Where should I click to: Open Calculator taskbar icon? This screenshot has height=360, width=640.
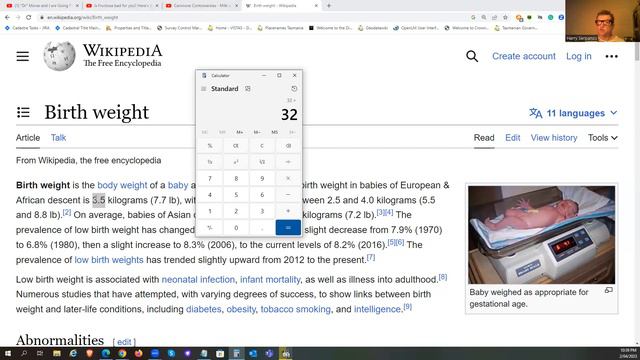[x=236, y=353]
